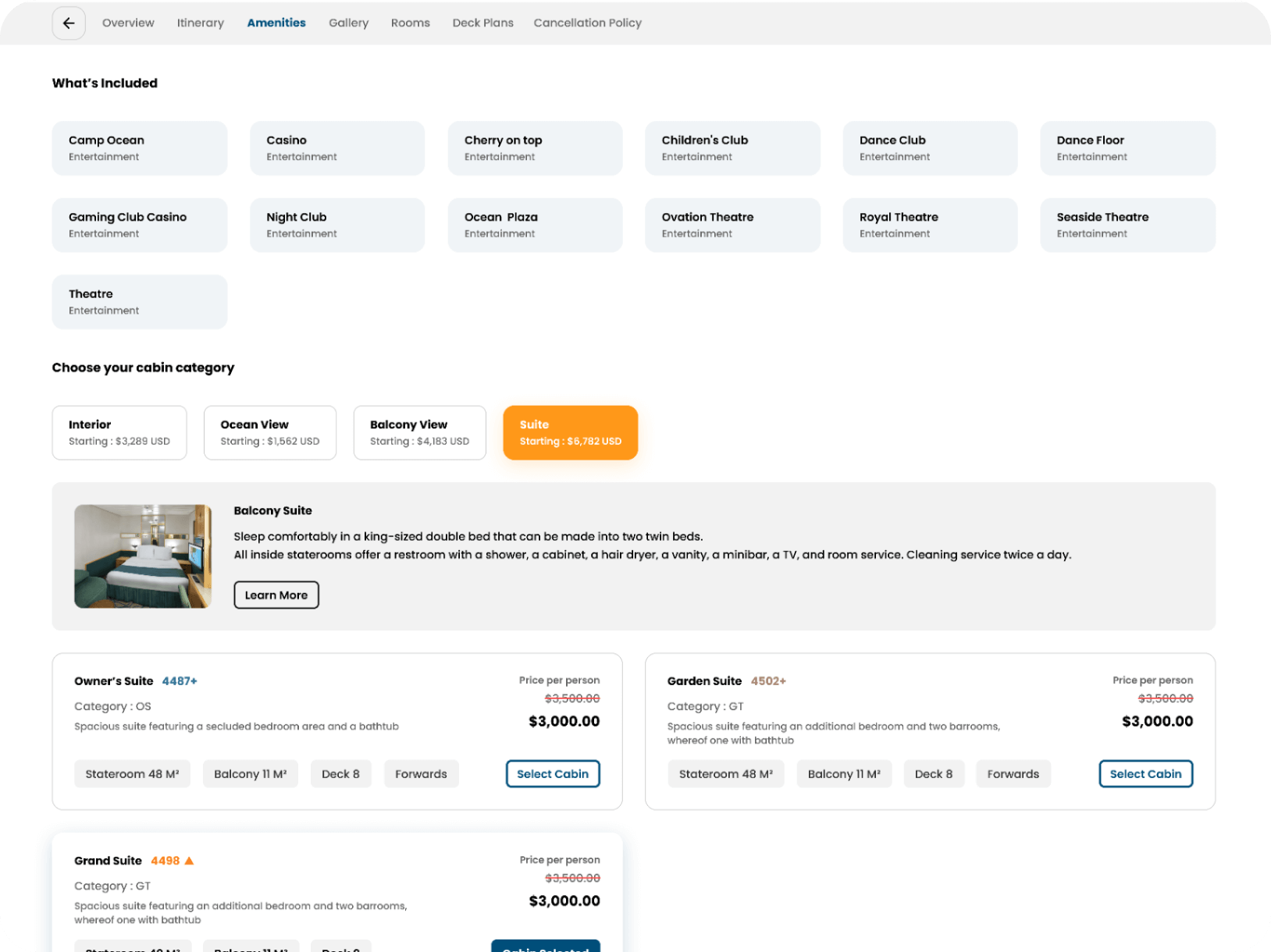1271x952 pixels.
Task: Click Learn More for Balcony Suite
Action: click(x=276, y=595)
